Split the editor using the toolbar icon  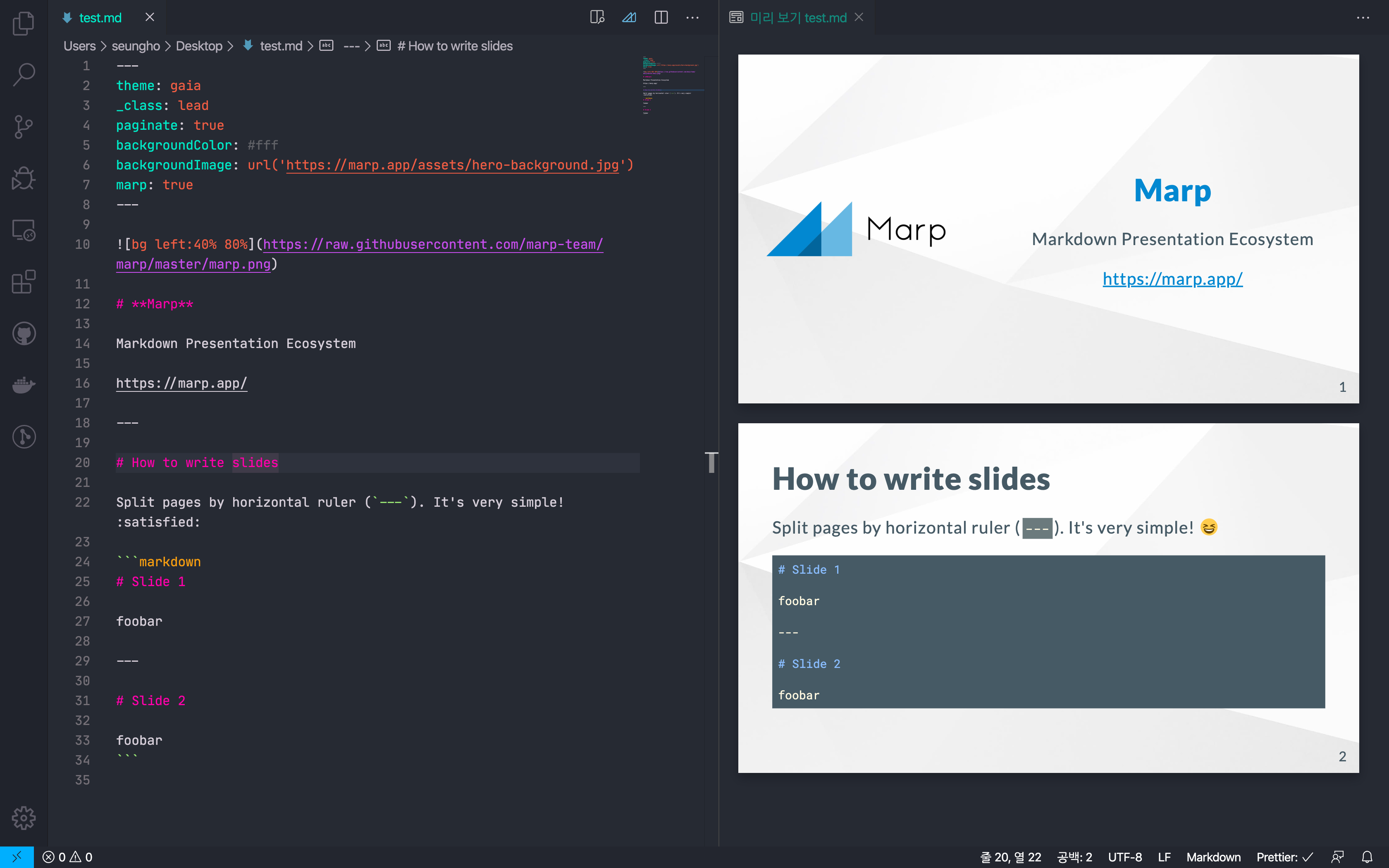click(660, 17)
